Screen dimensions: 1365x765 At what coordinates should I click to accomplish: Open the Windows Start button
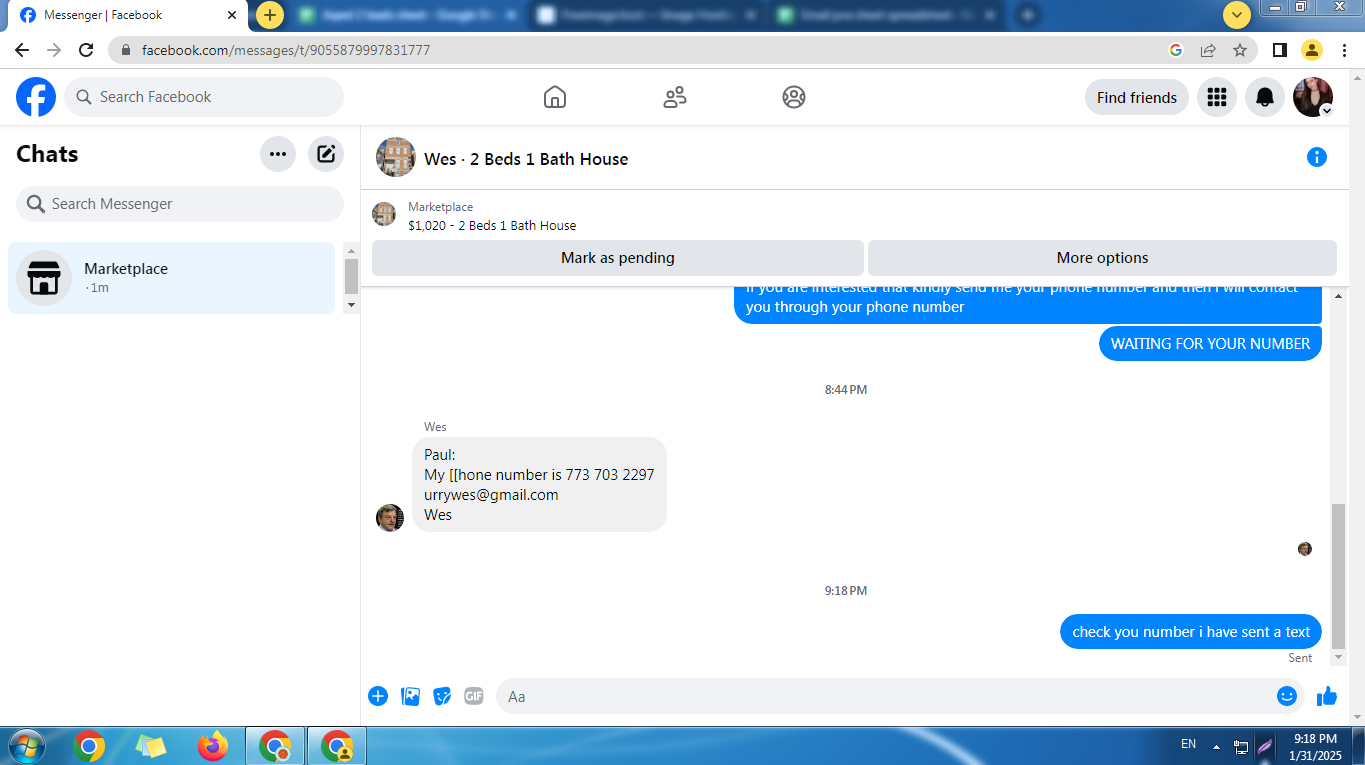25,746
